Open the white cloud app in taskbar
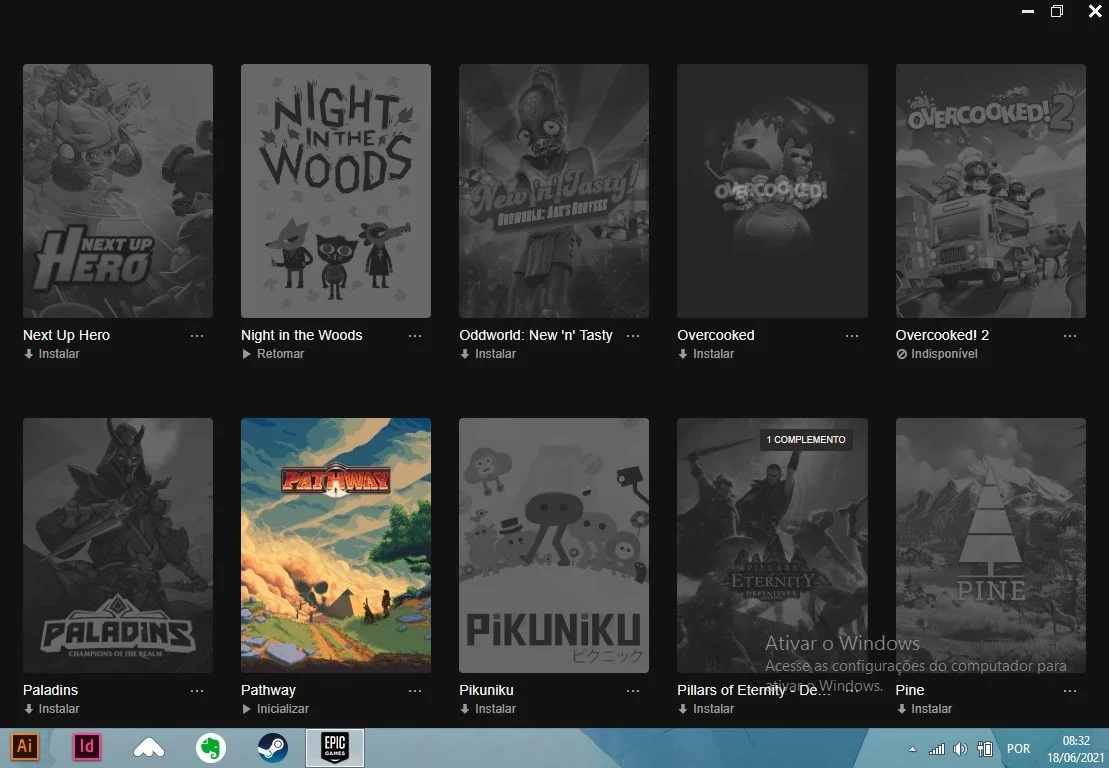The height and width of the screenshot is (768, 1109). [x=149, y=747]
